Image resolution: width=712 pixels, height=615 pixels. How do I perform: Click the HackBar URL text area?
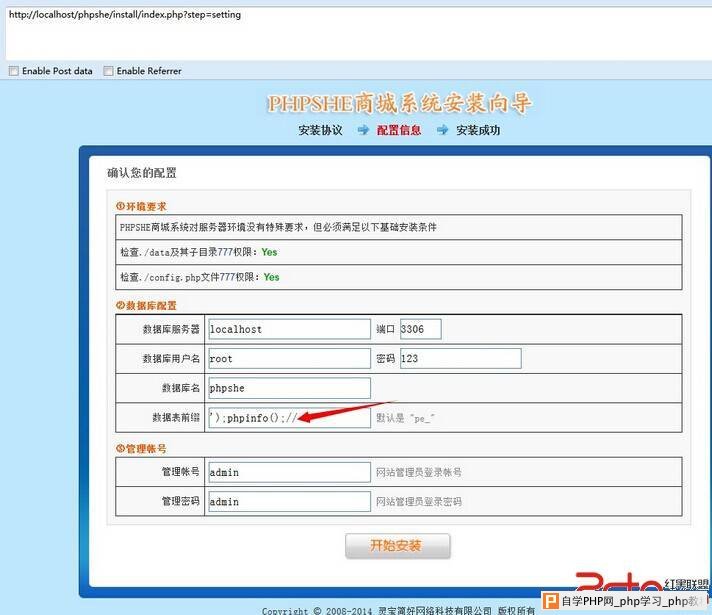point(359,34)
